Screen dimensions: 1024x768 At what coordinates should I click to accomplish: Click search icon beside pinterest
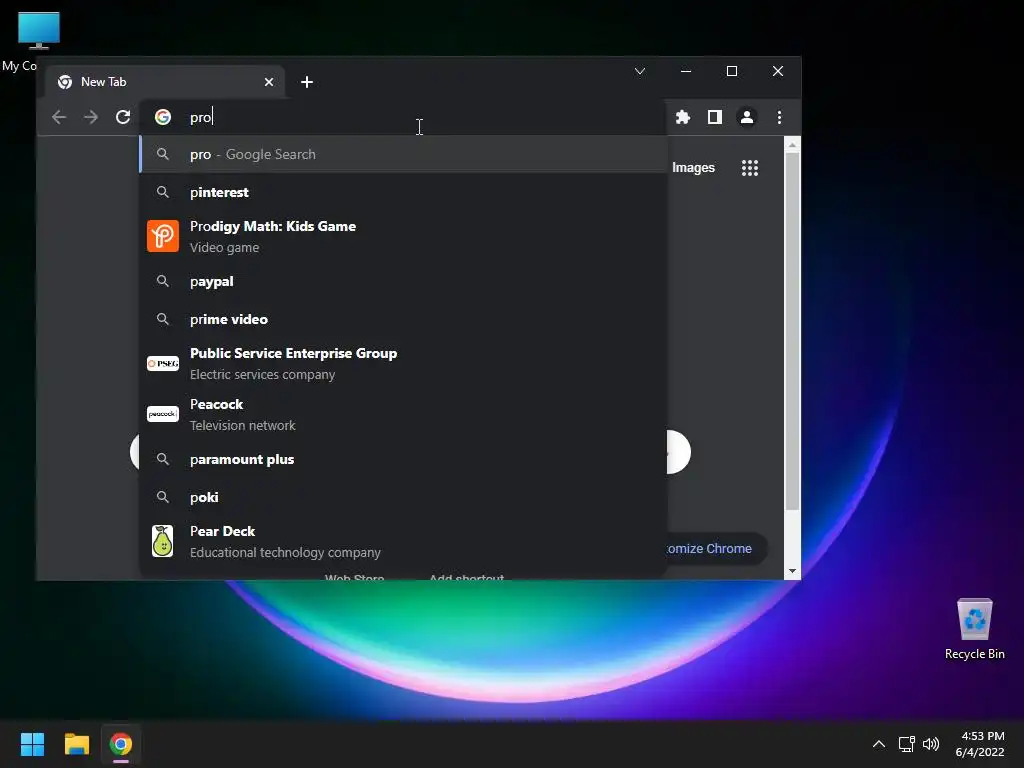(x=163, y=192)
